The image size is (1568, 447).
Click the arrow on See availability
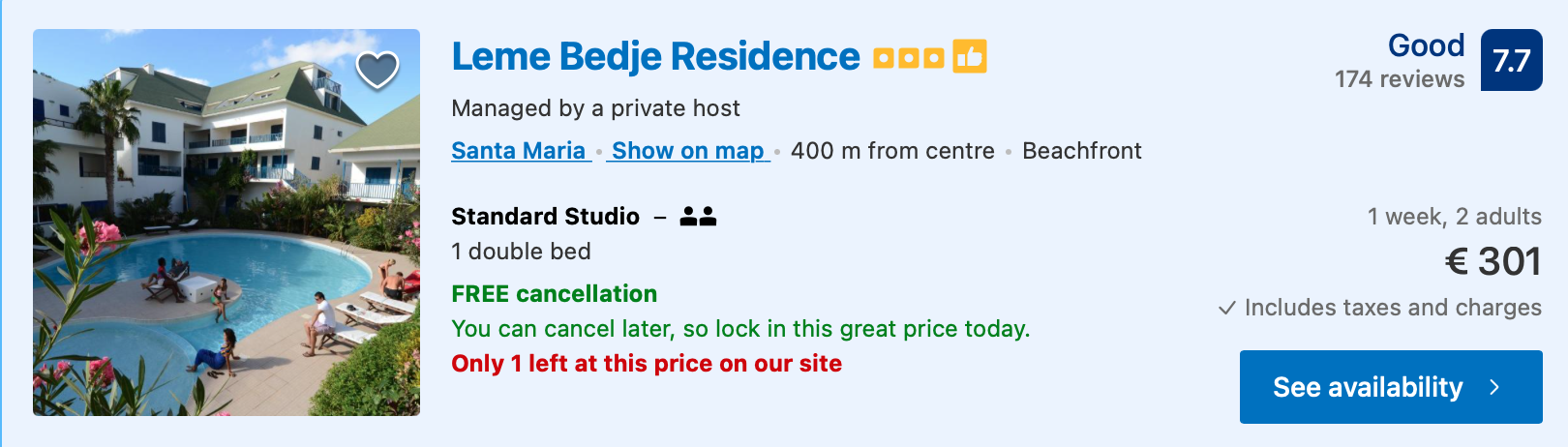pyautogui.click(x=1494, y=387)
